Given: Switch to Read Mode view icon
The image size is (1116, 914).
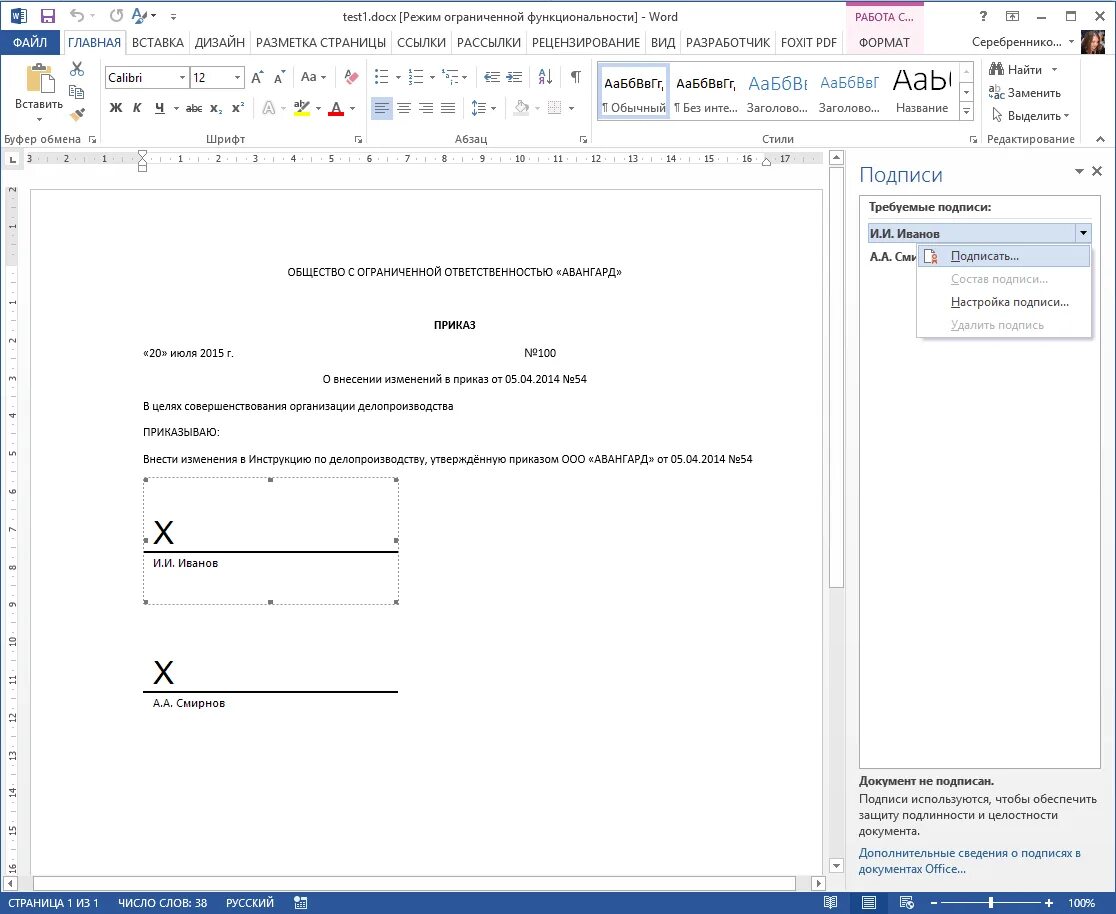Looking at the screenshot, I should pyautogui.click(x=831, y=903).
